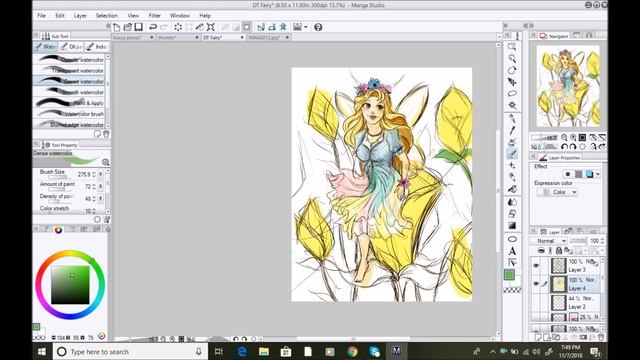The height and width of the screenshot is (360, 640).
Task: Toggle Snap to Special Ruler toolbar icon
Action: coord(272,27)
